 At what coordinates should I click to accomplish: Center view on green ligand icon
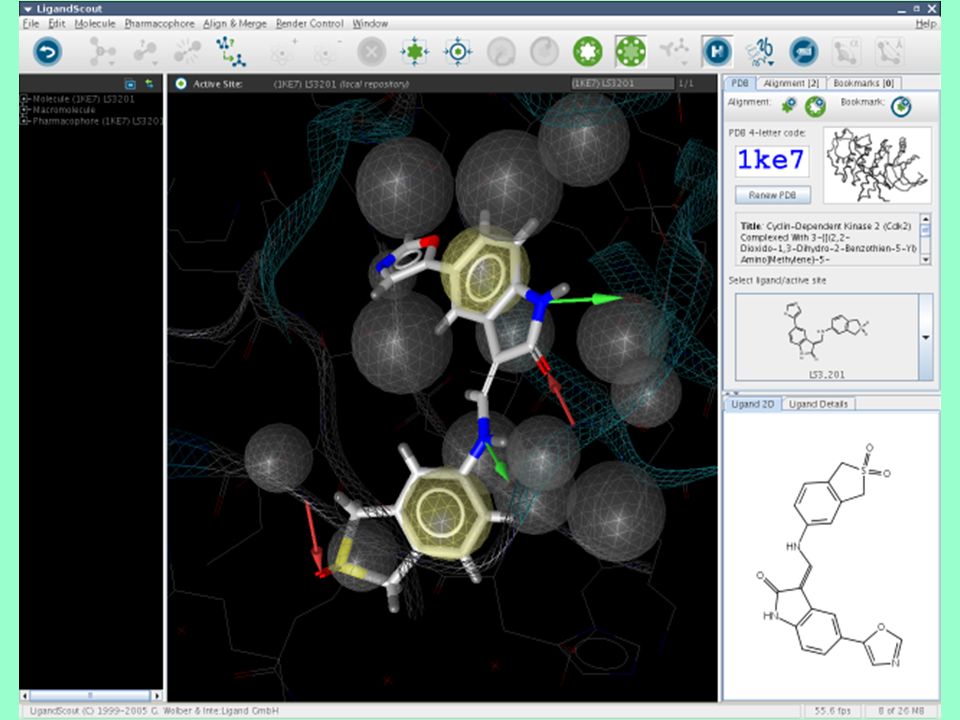(x=414, y=51)
